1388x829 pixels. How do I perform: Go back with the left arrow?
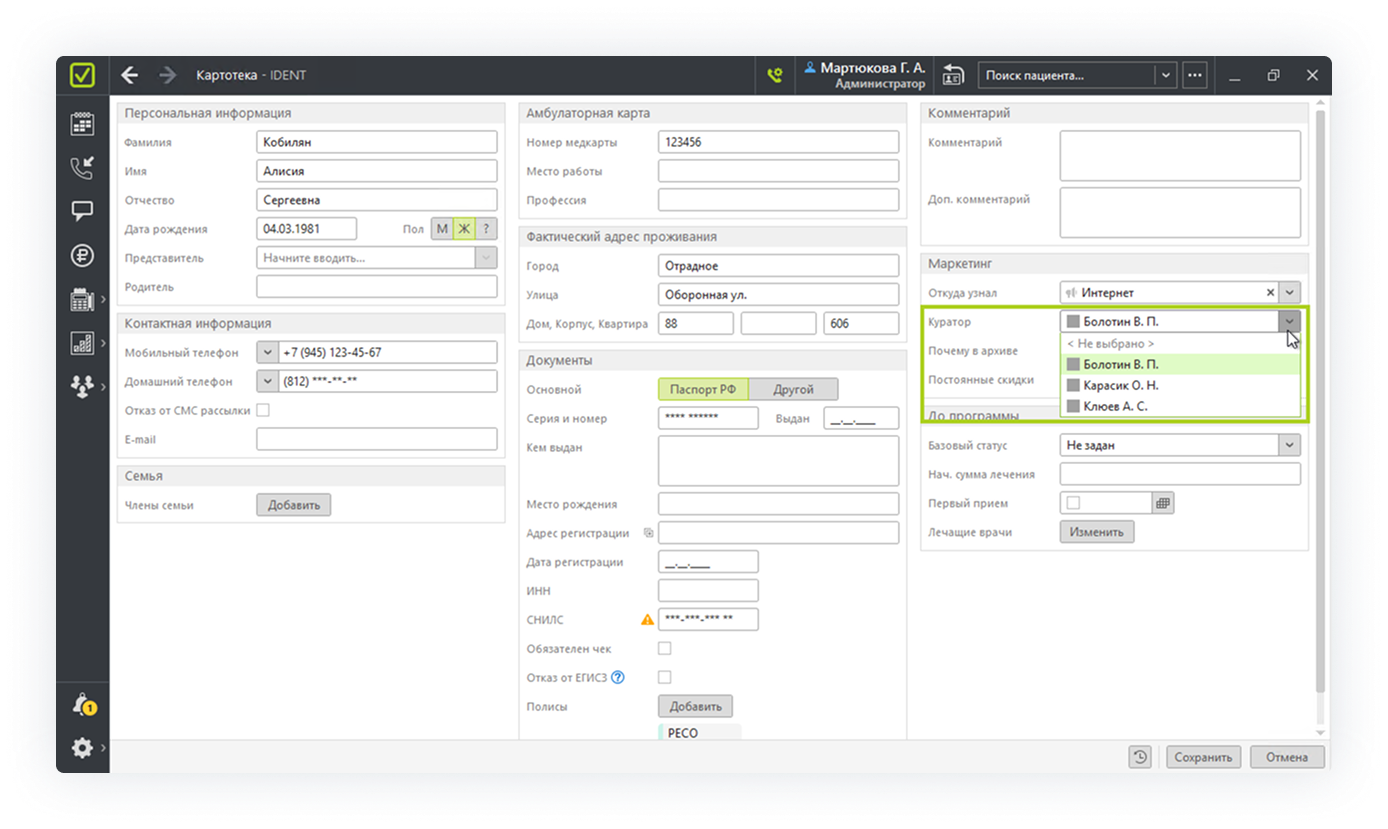pyautogui.click(x=130, y=75)
